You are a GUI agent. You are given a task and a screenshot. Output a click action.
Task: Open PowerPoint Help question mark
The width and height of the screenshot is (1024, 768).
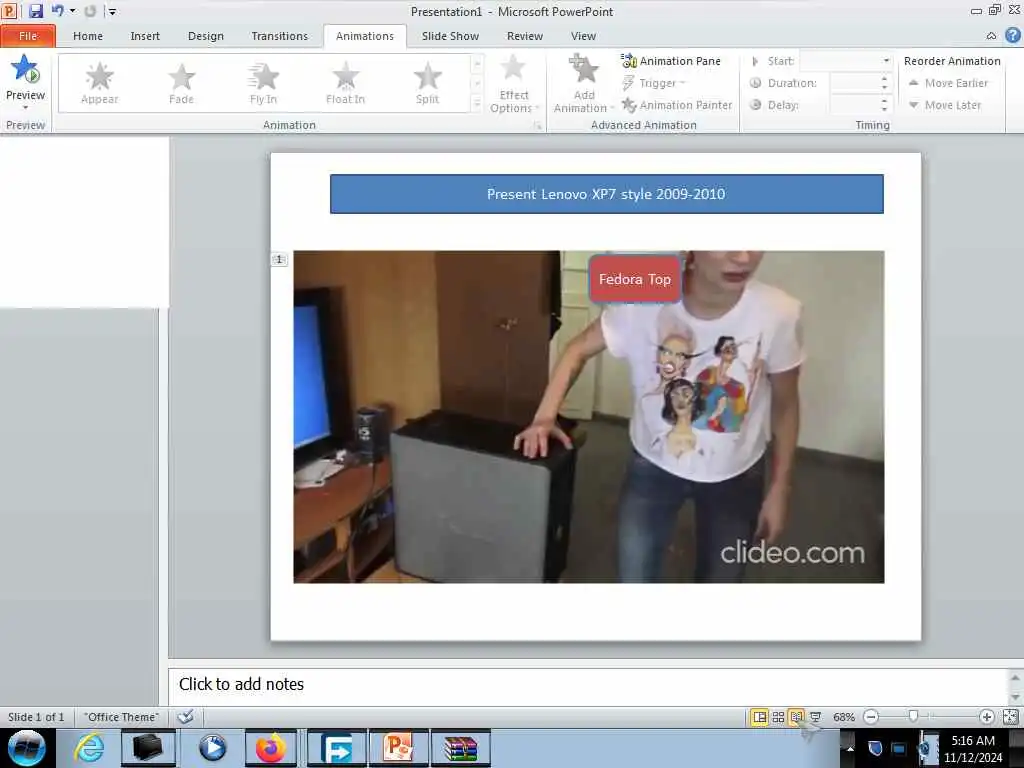1012,35
